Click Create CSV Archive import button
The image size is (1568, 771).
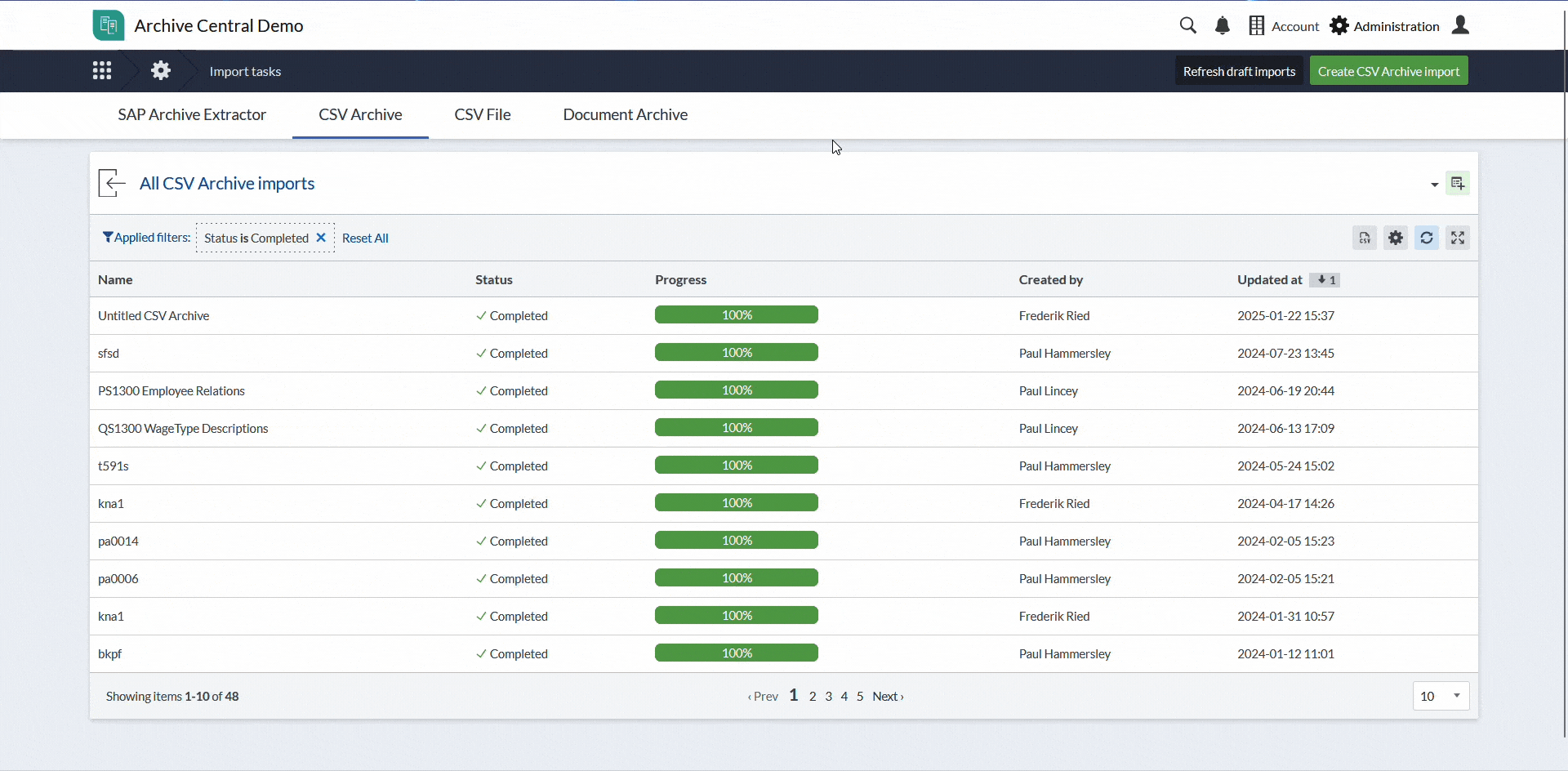click(1388, 71)
